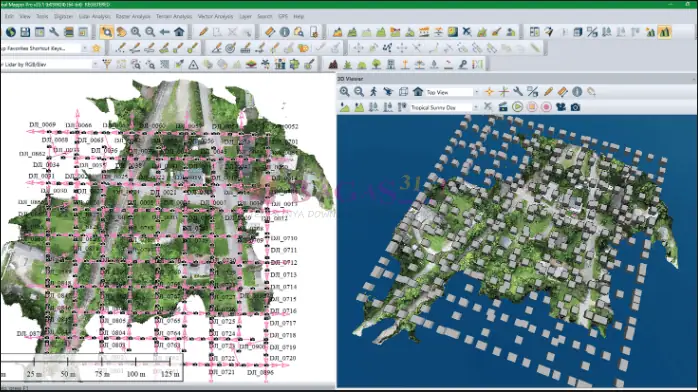Screen dimensions: 698x392
Task: Open the View menu
Action: [x=25, y=16]
